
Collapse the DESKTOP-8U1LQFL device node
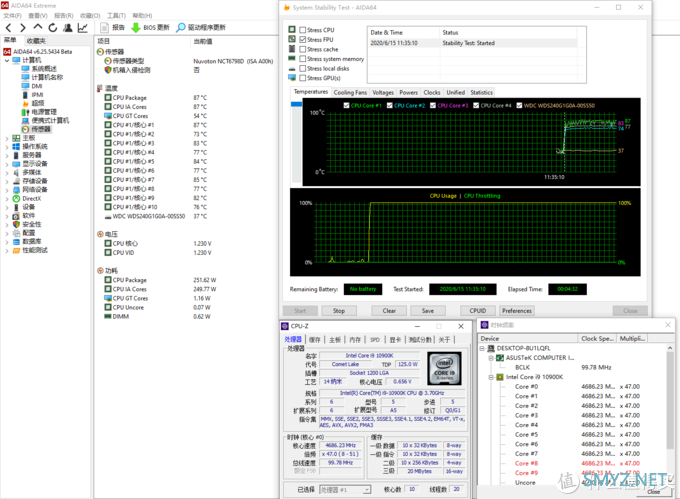(482, 348)
